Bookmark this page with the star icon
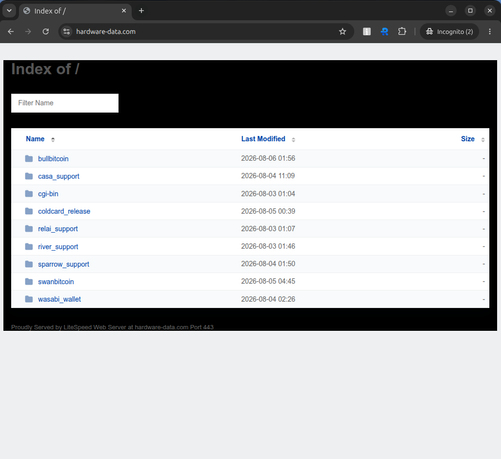Image resolution: width=501 pixels, height=459 pixels. coord(342,32)
